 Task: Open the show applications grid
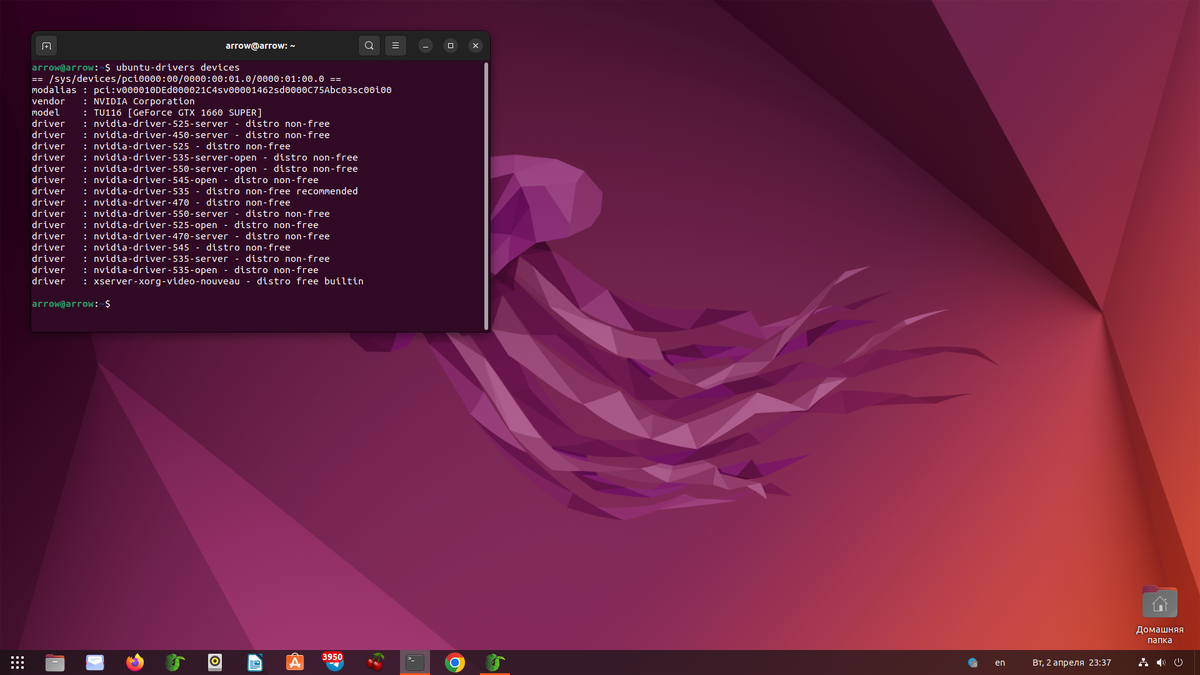point(17,662)
